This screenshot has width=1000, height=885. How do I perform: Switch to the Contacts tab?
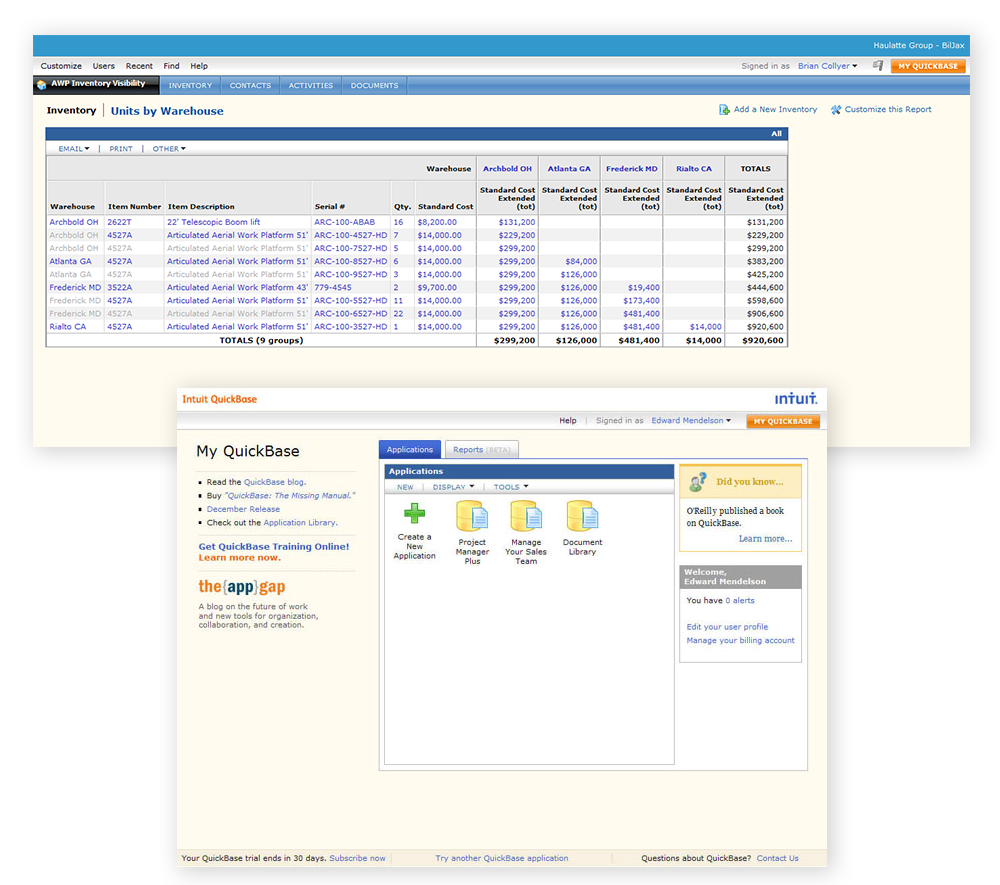pyautogui.click(x=250, y=85)
